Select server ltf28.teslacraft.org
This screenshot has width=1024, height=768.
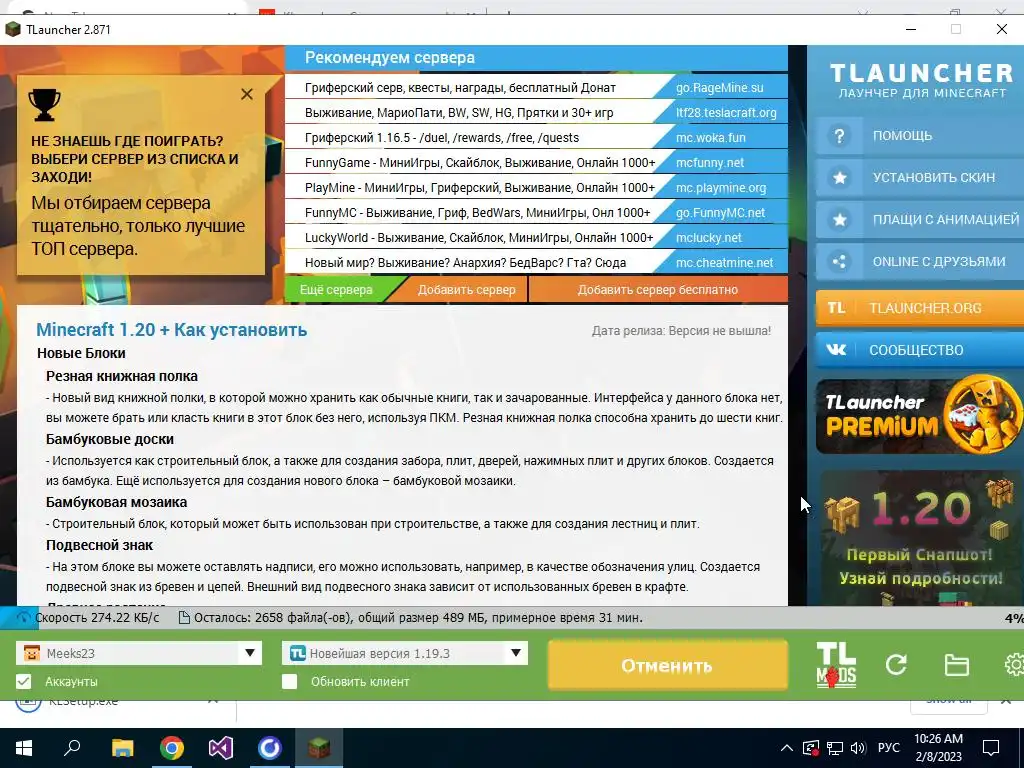[x=726, y=112]
